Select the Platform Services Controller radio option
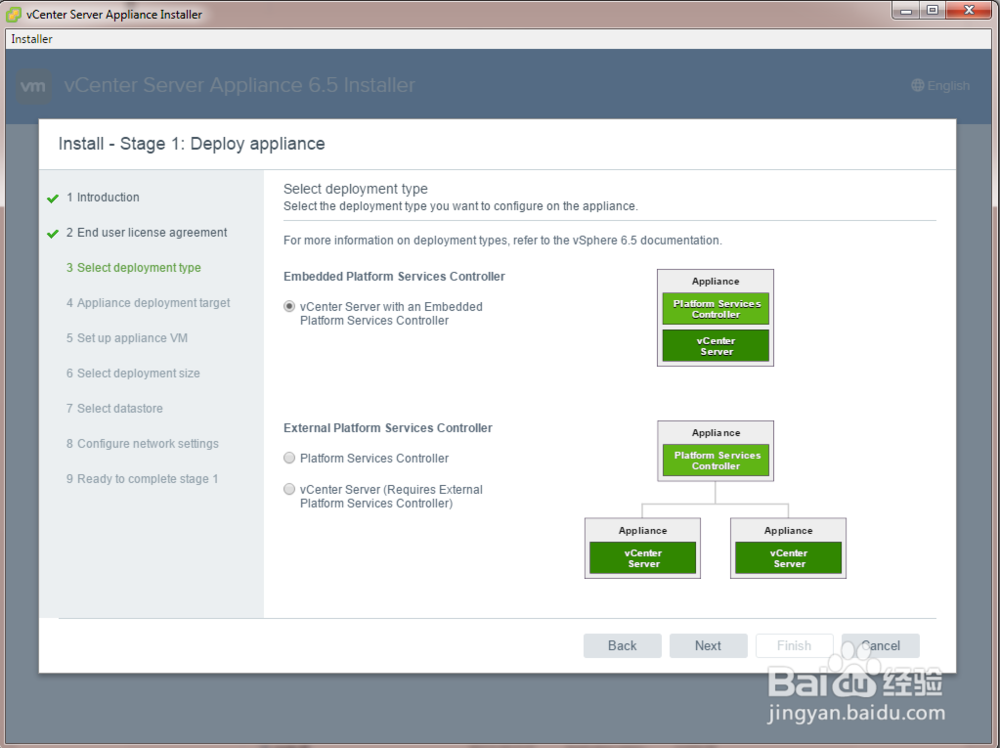The width and height of the screenshot is (1000, 748). (x=290, y=458)
